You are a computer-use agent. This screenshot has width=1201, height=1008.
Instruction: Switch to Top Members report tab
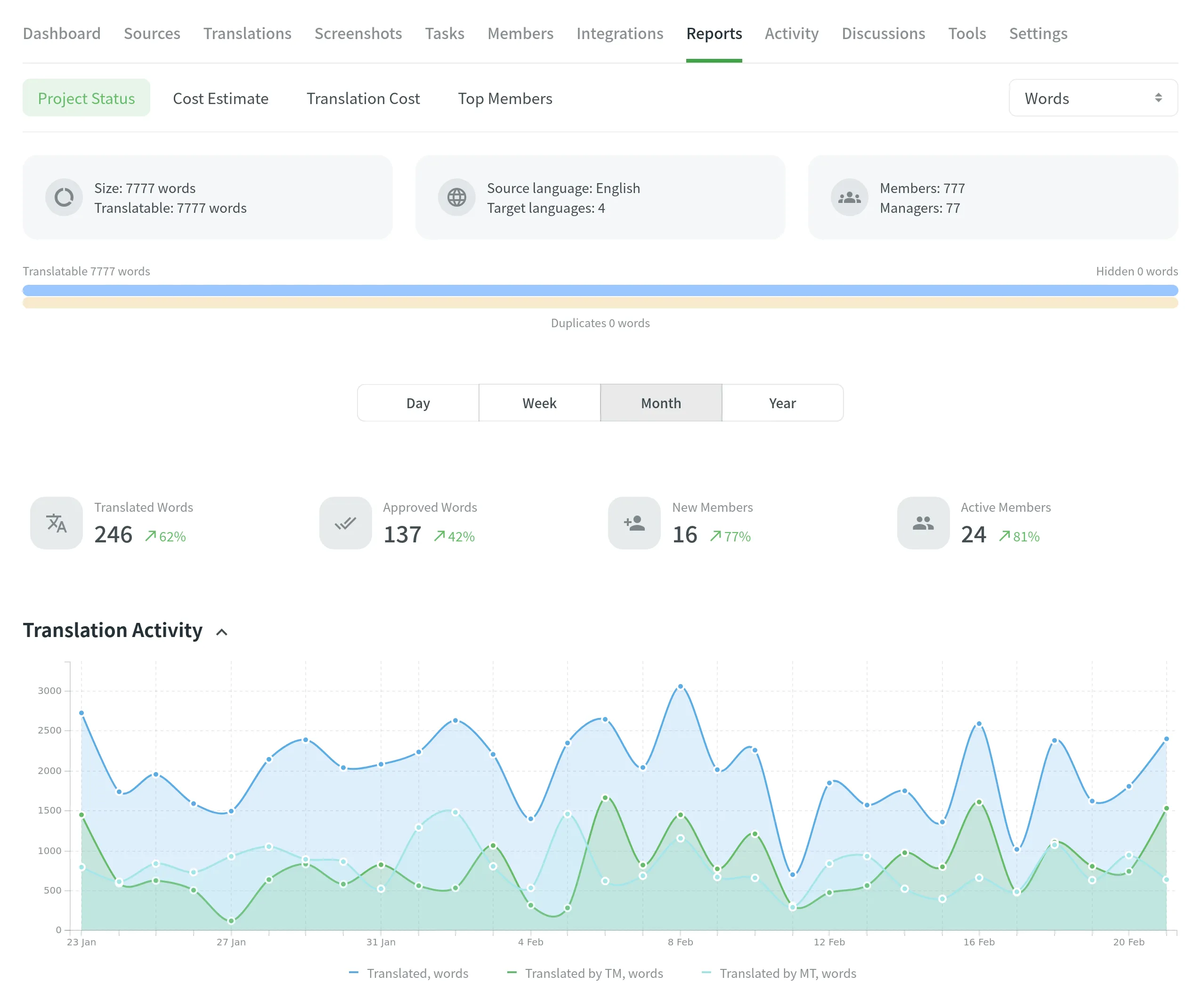tap(505, 98)
